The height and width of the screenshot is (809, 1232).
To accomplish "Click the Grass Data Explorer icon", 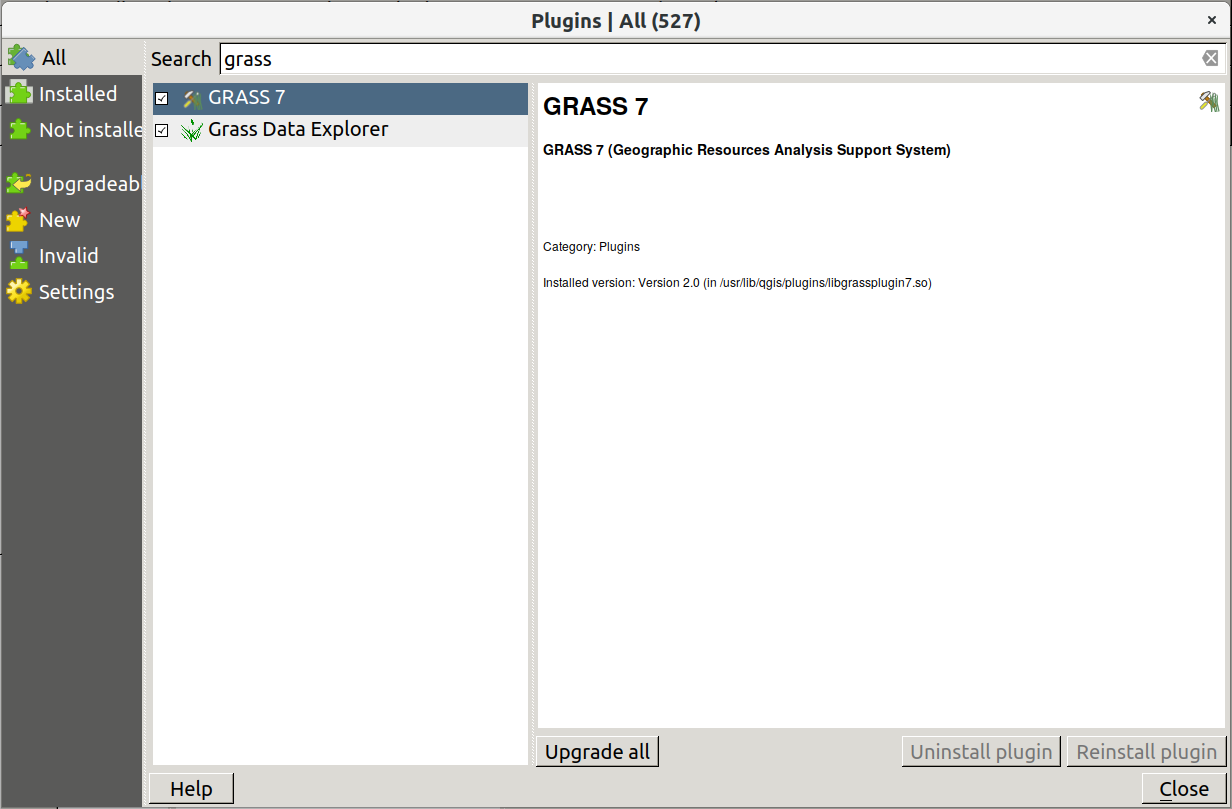I will pos(192,130).
